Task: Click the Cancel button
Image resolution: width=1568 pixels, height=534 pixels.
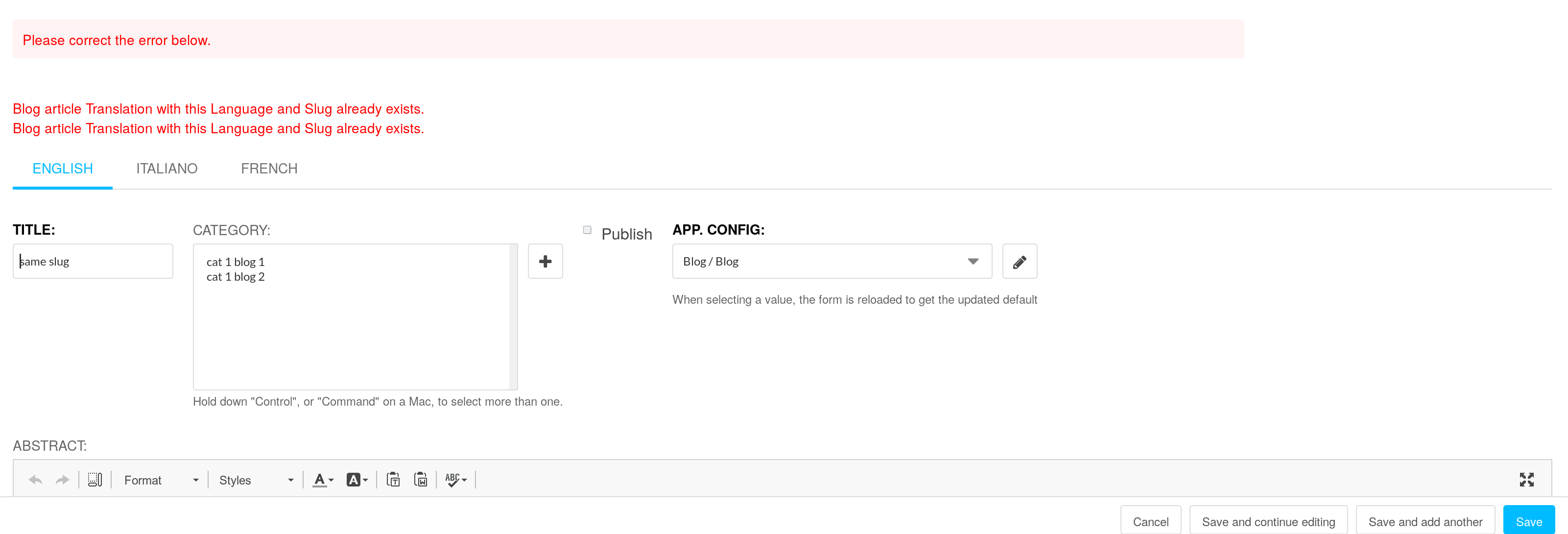Action: pos(1150,521)
